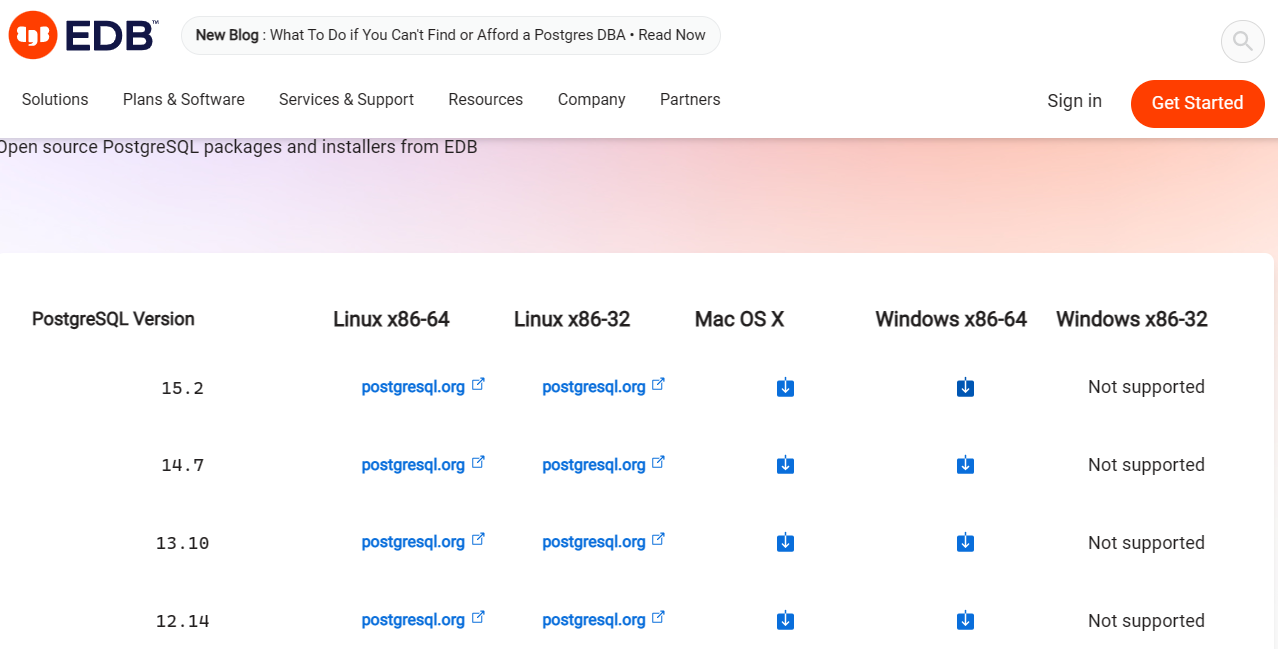Click the Windows x86-32 column header

point(1132,319)
